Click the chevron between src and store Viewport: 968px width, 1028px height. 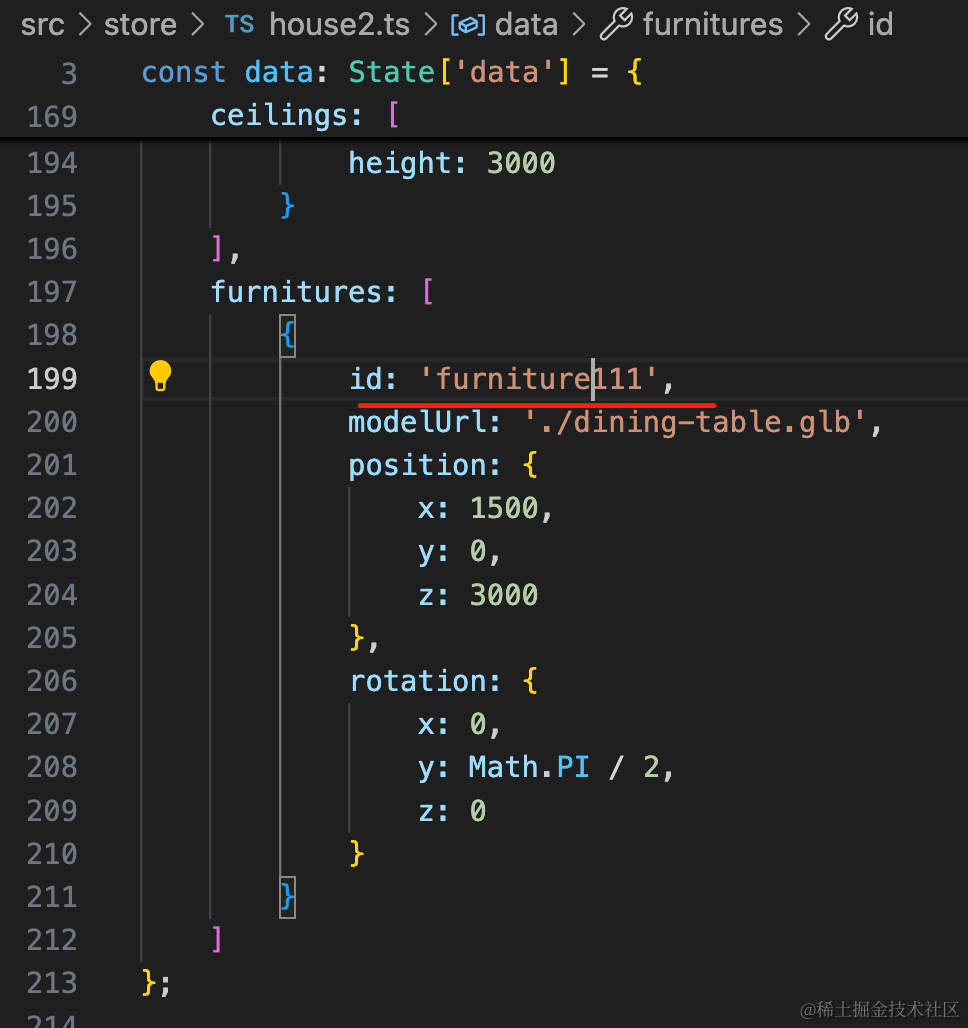[85, 25]
